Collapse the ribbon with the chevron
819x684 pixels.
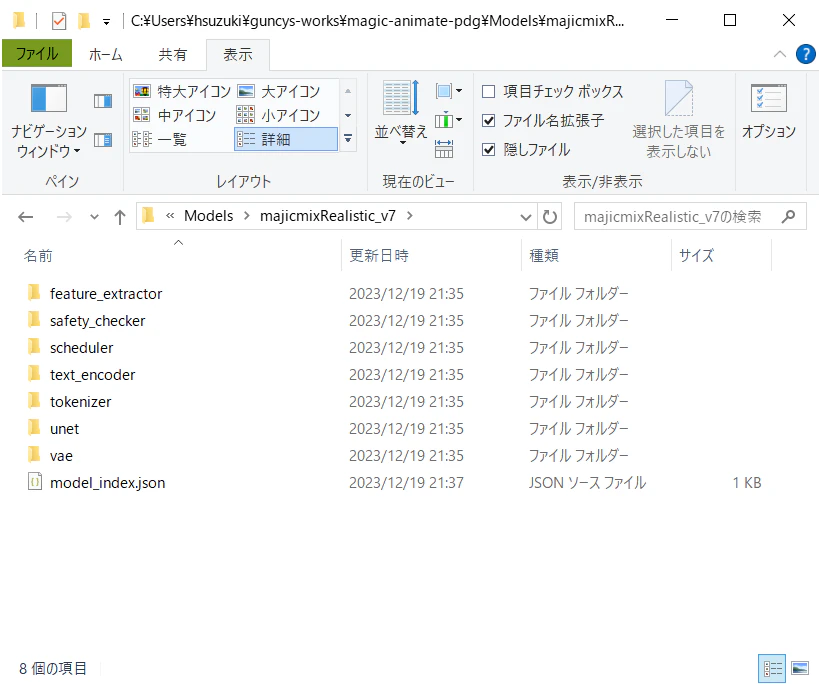[780, 54]
